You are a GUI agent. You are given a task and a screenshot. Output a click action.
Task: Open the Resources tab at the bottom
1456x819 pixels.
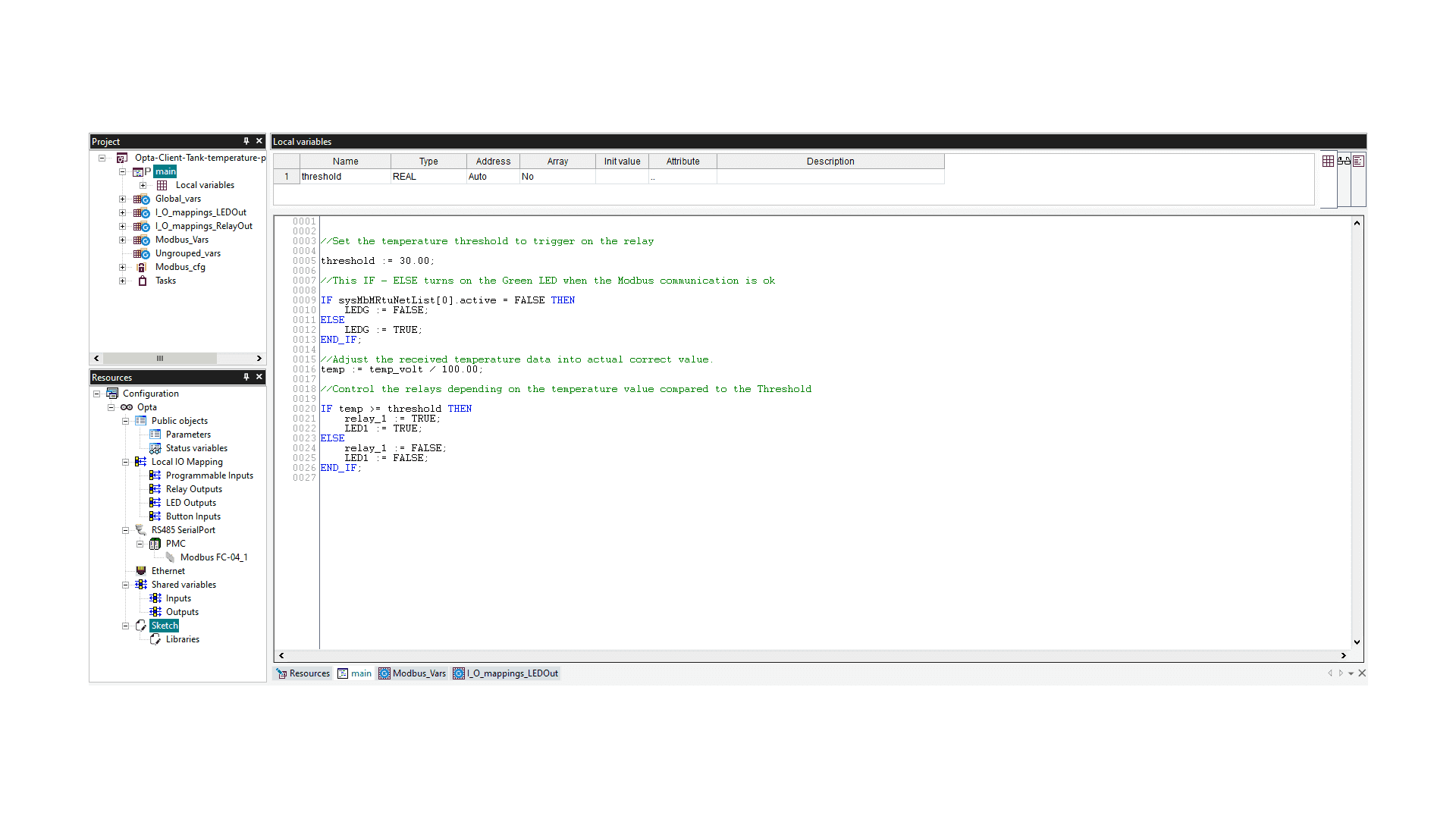point(303,673)
